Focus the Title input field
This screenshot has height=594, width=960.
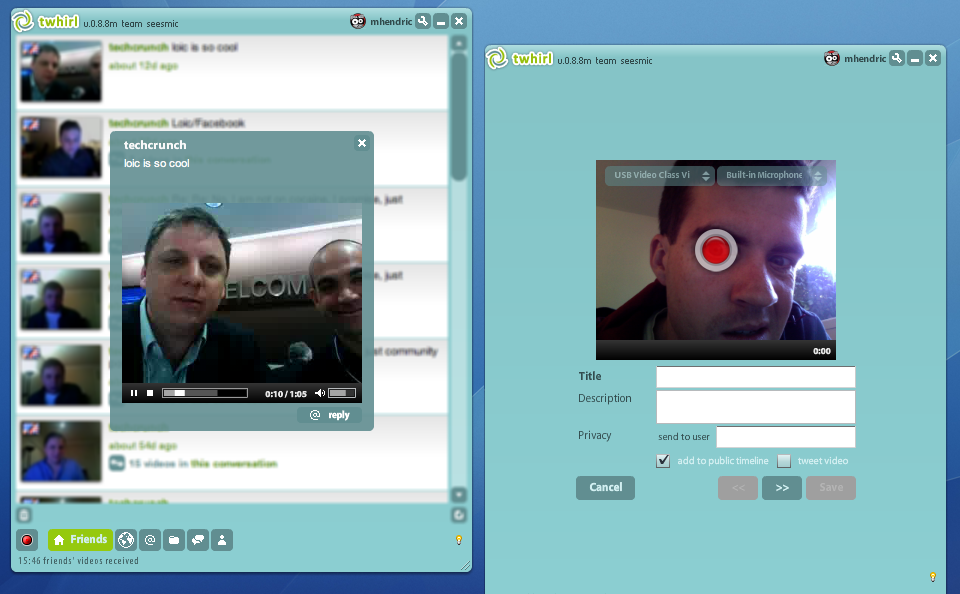756,377
